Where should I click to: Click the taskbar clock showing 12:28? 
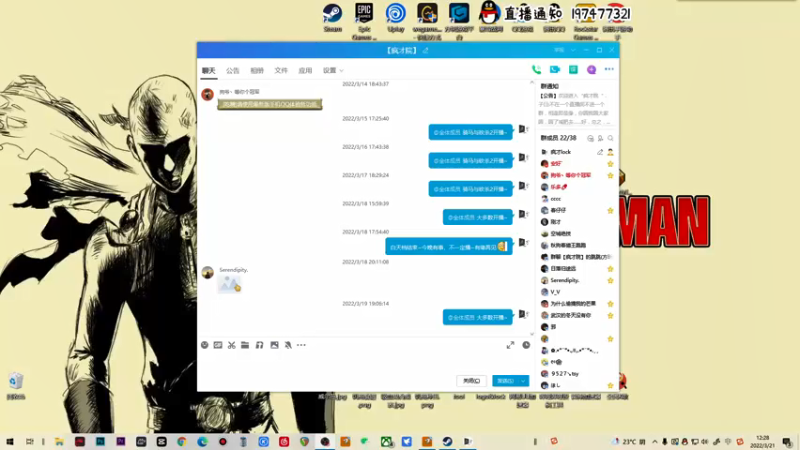(762, 442)
